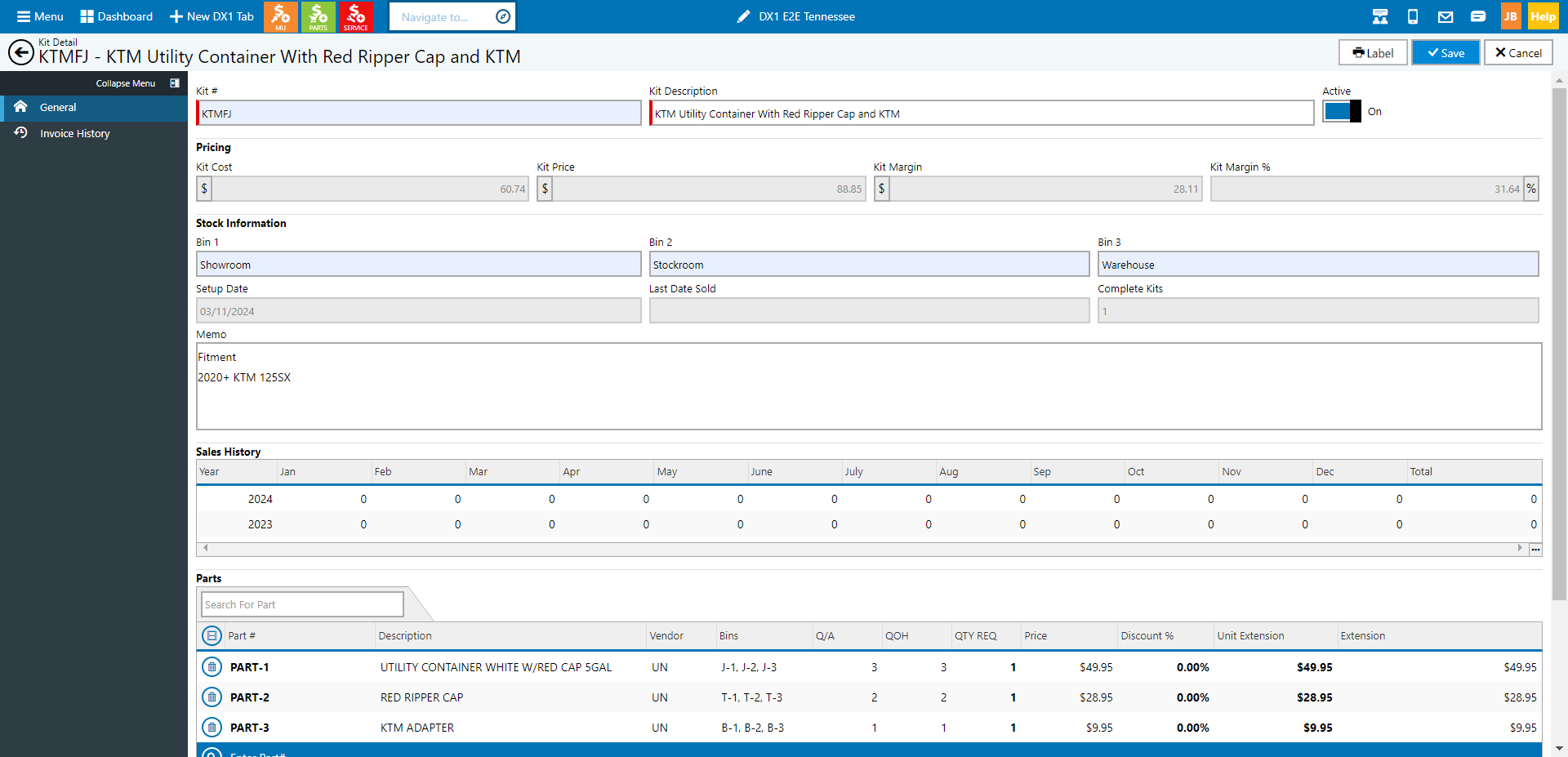Print a Label for the kit
This screenshot has height=757, width=1568.
pos(1373,53)
